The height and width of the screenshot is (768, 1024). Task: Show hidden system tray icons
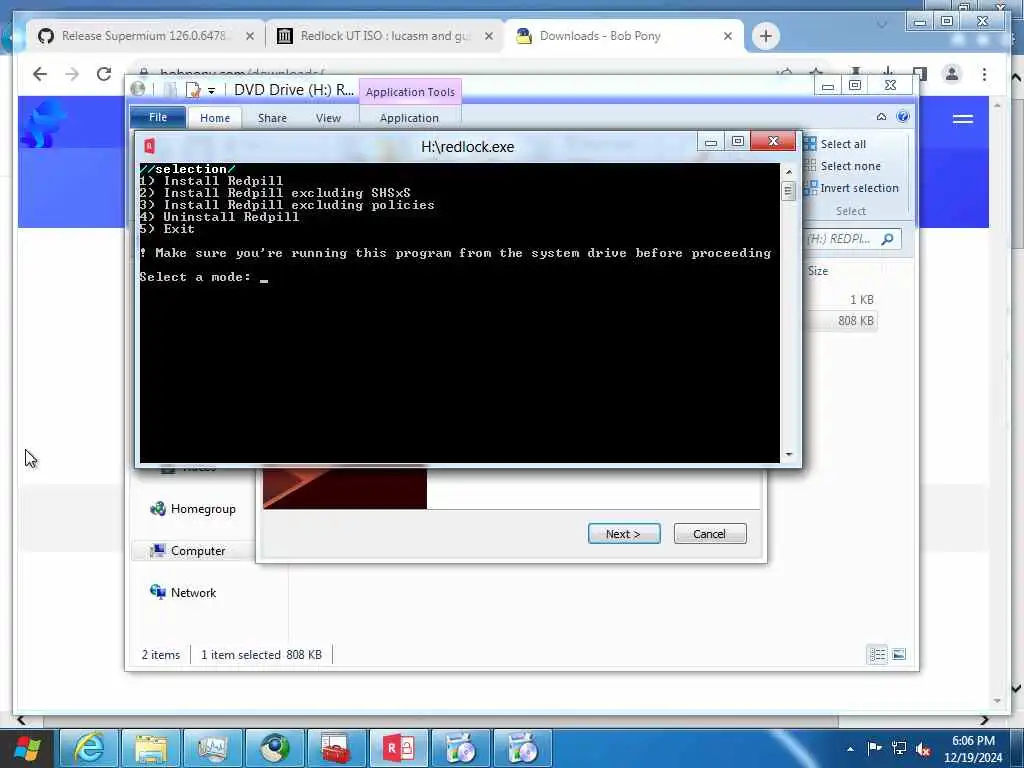pos(850,749)
